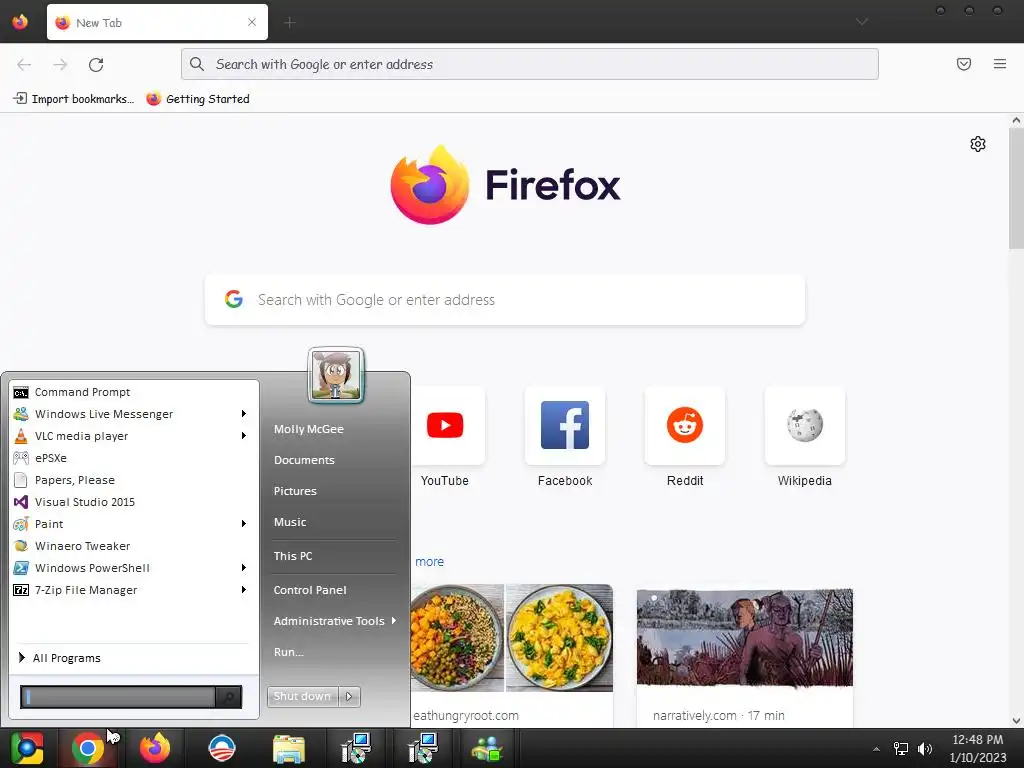Expand Administrative Tools submenu arrow
Viewport: 1024px width, 768px height.
coord(394,620)
